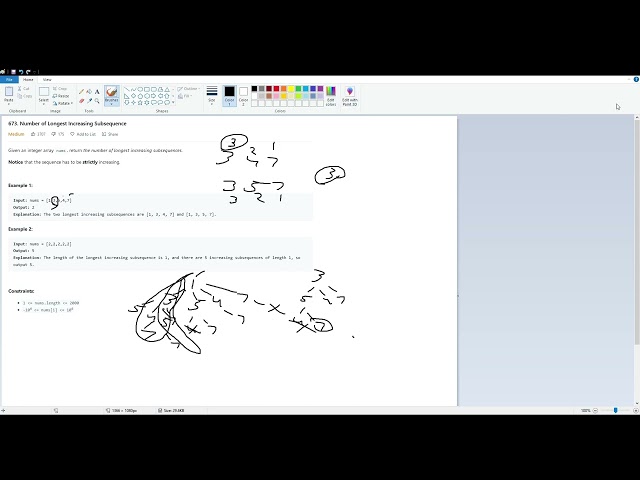Click the '673. Number of Longest Increasing Subsequence' title
The height and width of the screenshot is (480, 640).
pos(67,124)
